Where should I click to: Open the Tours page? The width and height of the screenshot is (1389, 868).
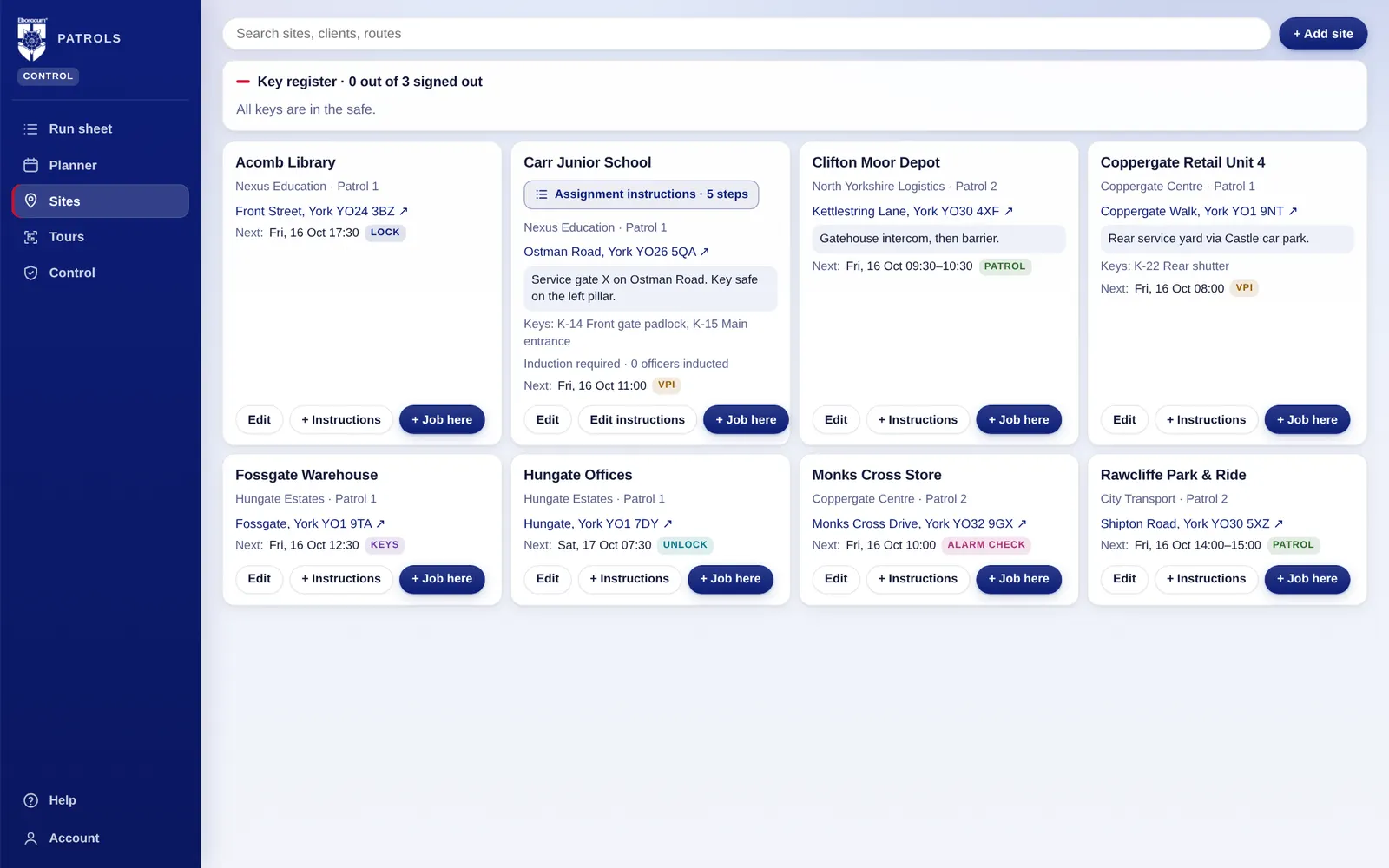click(101, 237)
